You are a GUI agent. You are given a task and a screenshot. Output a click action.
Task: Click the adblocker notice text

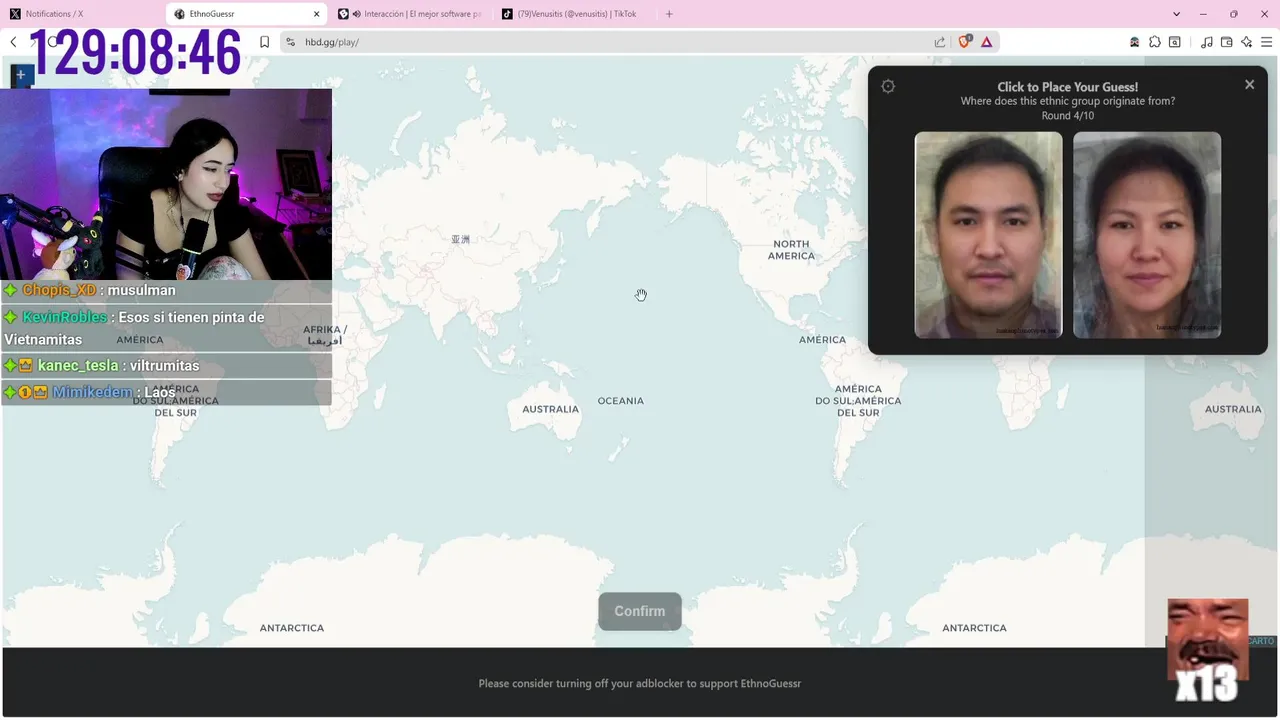(x=640, y=684)
